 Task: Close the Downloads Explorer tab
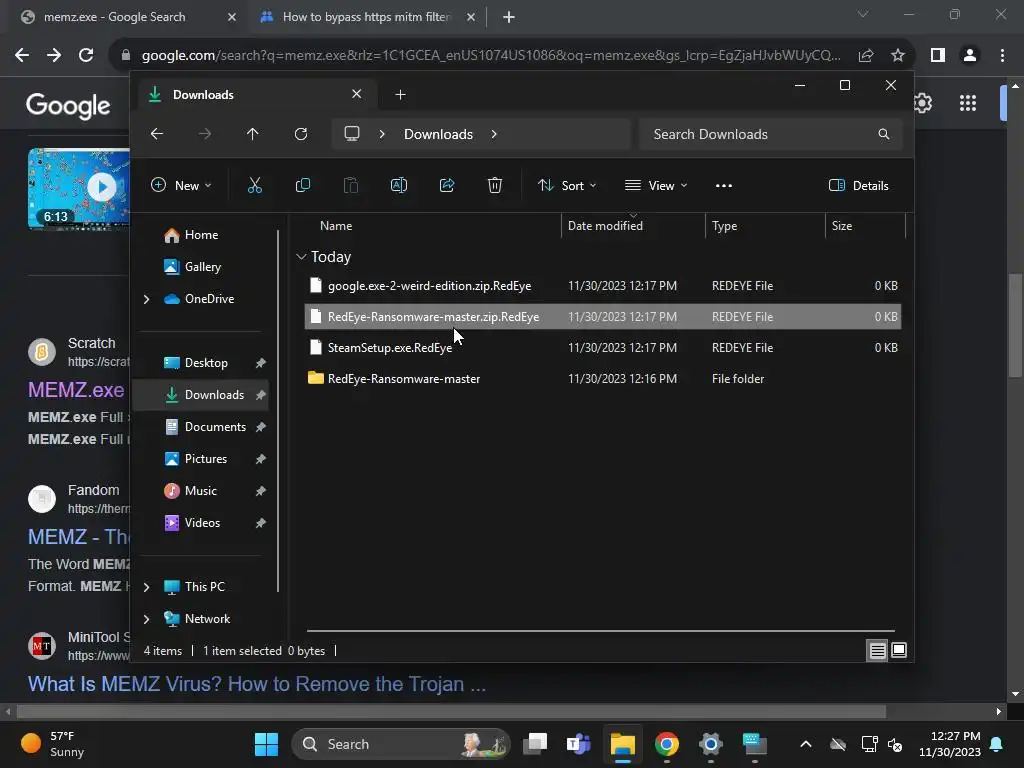pyautogui.click(x=357, y=94)
